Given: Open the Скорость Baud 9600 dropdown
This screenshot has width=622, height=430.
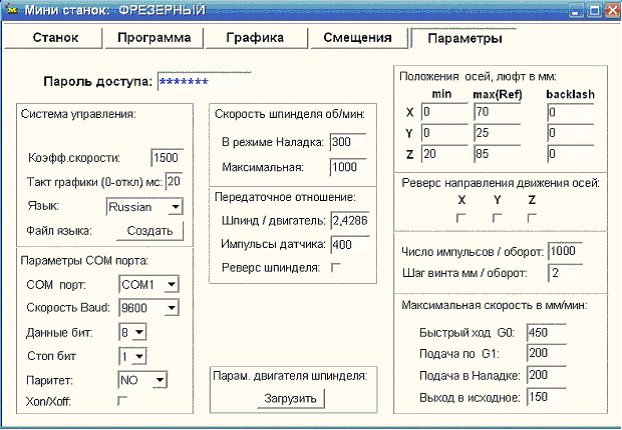Looking at the screenshot, I should pyautogui.click(x=149, y=308).
